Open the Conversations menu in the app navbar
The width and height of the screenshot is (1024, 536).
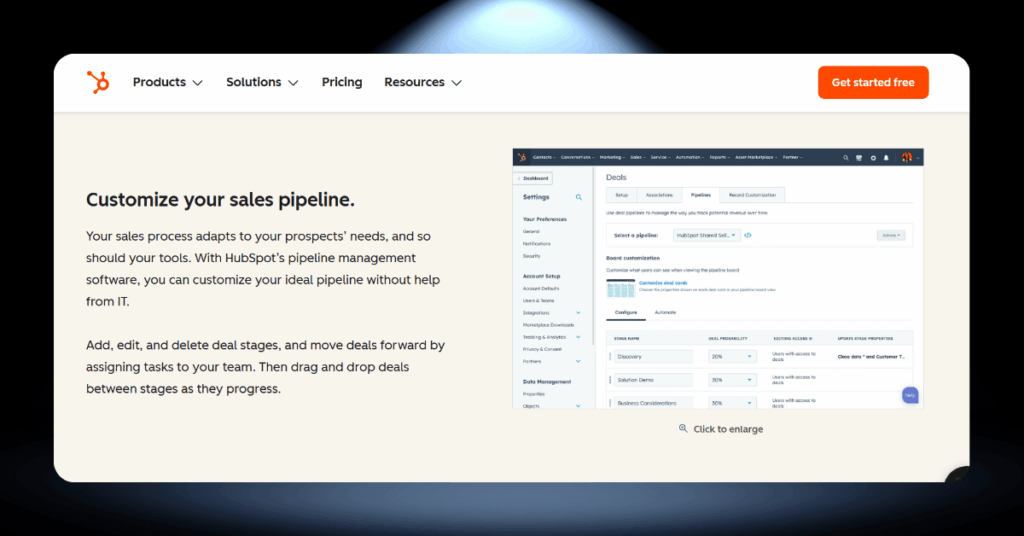pyautogui.click(x=577, y=157)
